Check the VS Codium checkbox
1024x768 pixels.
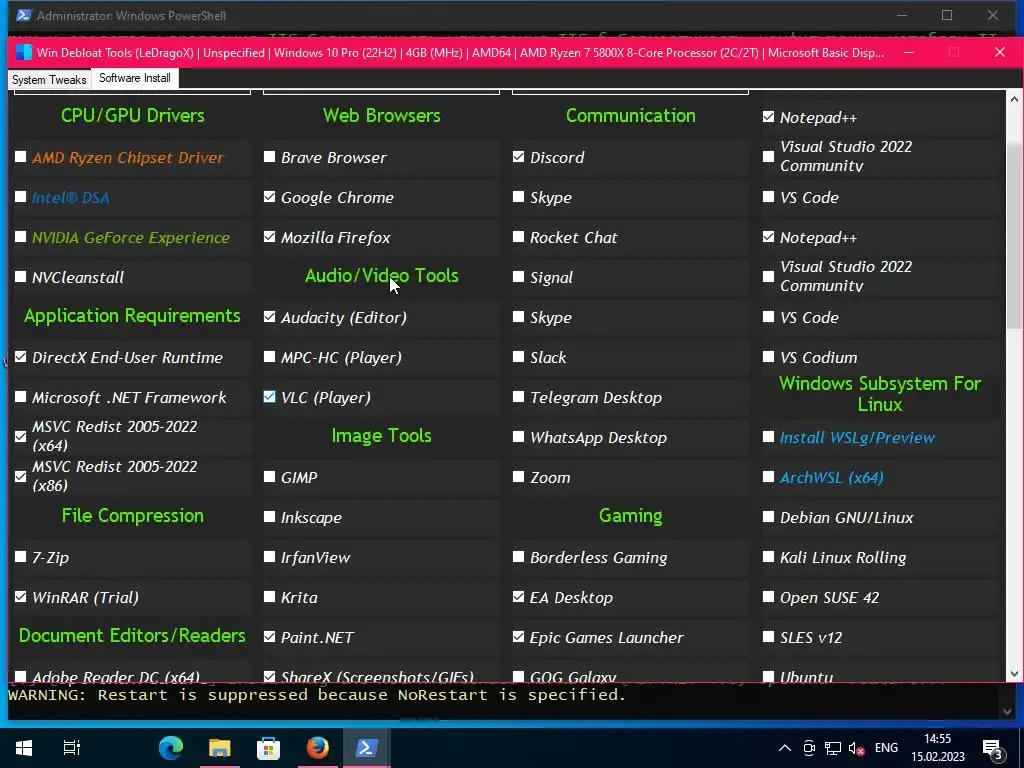(x=769, y=357)
